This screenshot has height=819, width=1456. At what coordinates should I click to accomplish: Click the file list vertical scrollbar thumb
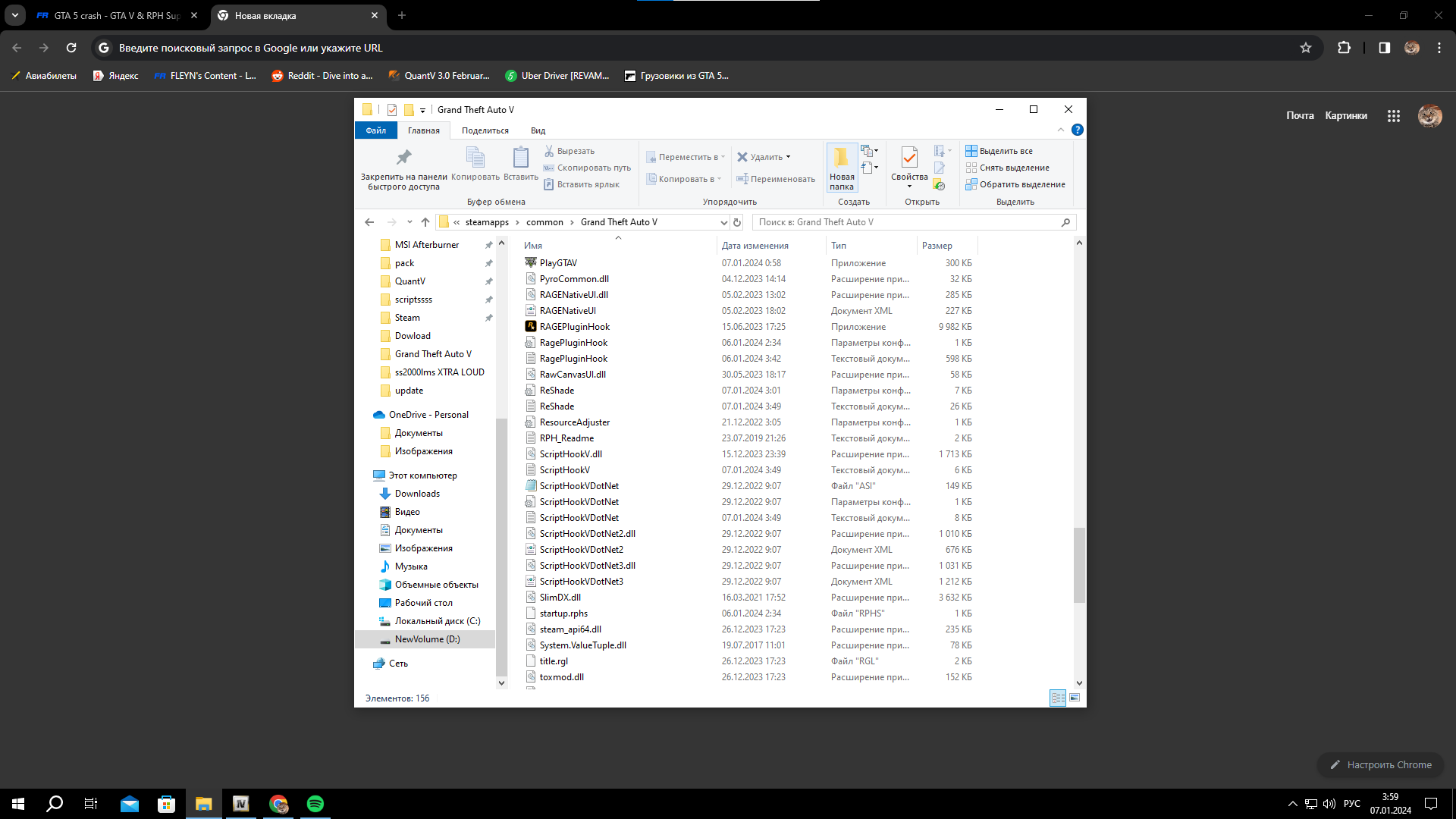[x=1079, y=565]
